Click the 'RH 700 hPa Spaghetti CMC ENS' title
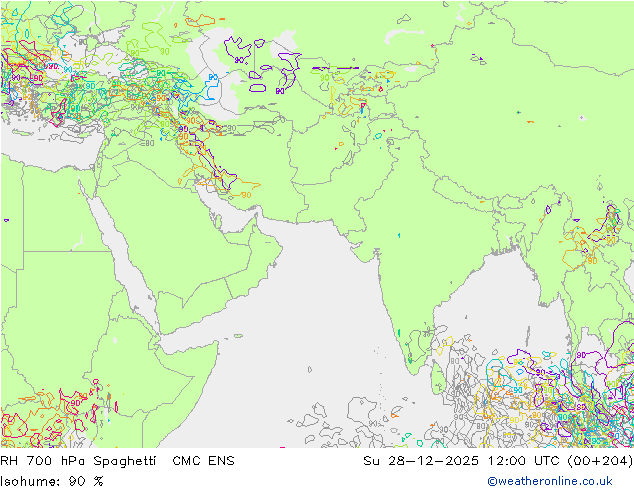The image size is (634, 490). coord(117,461)
